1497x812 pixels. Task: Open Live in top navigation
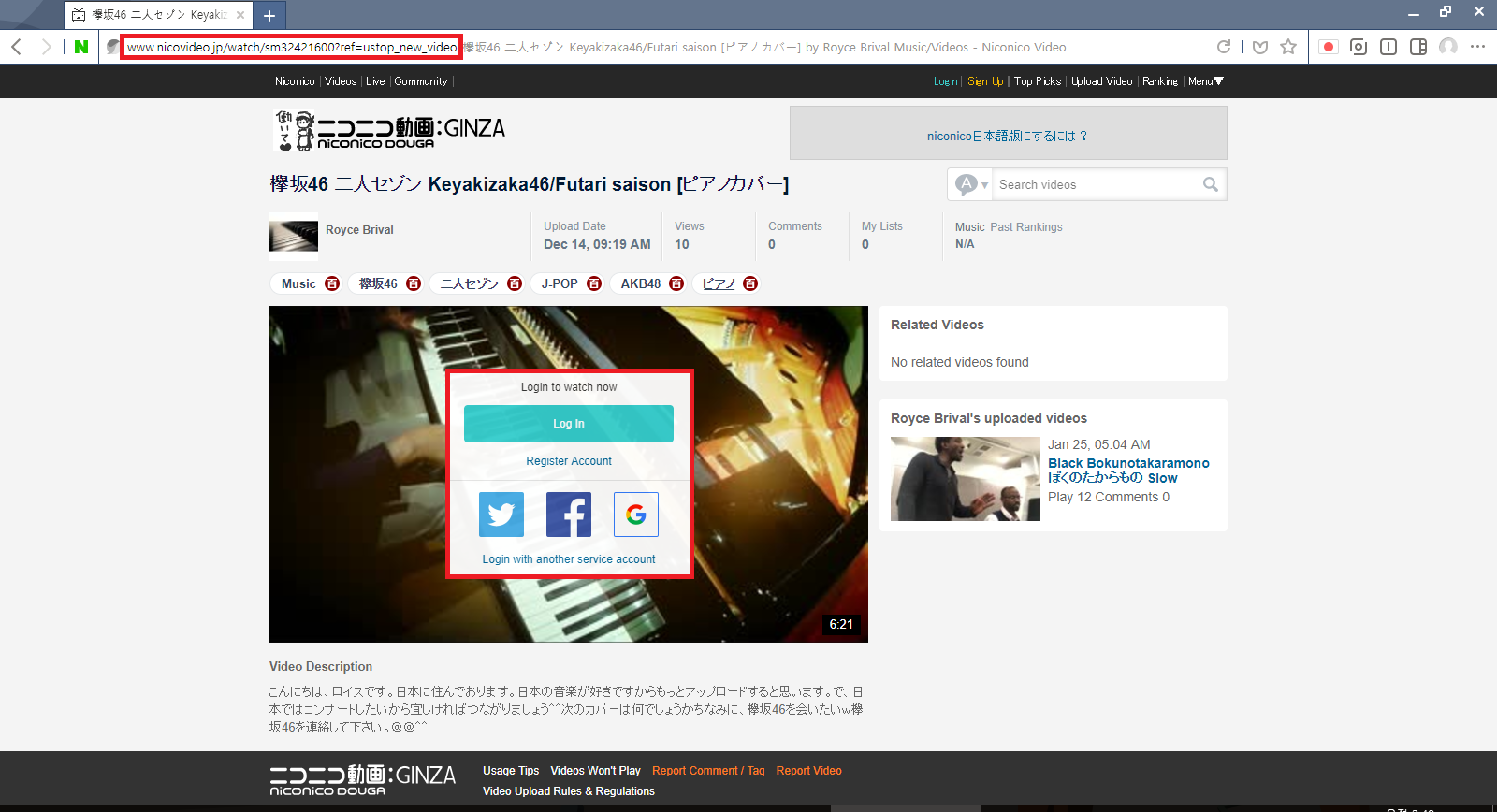375,81
